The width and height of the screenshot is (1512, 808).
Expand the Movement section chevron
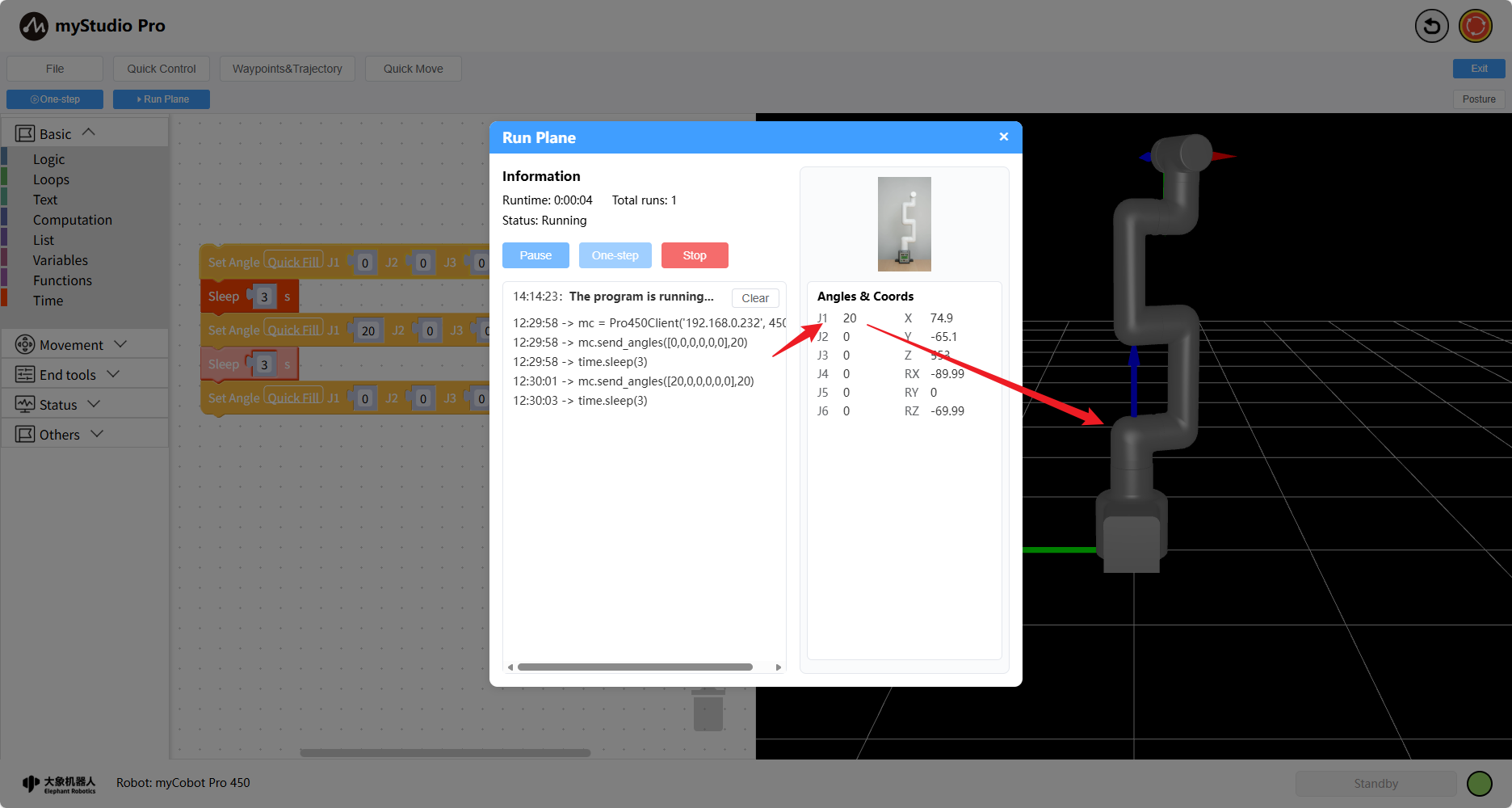click(120, 344)
